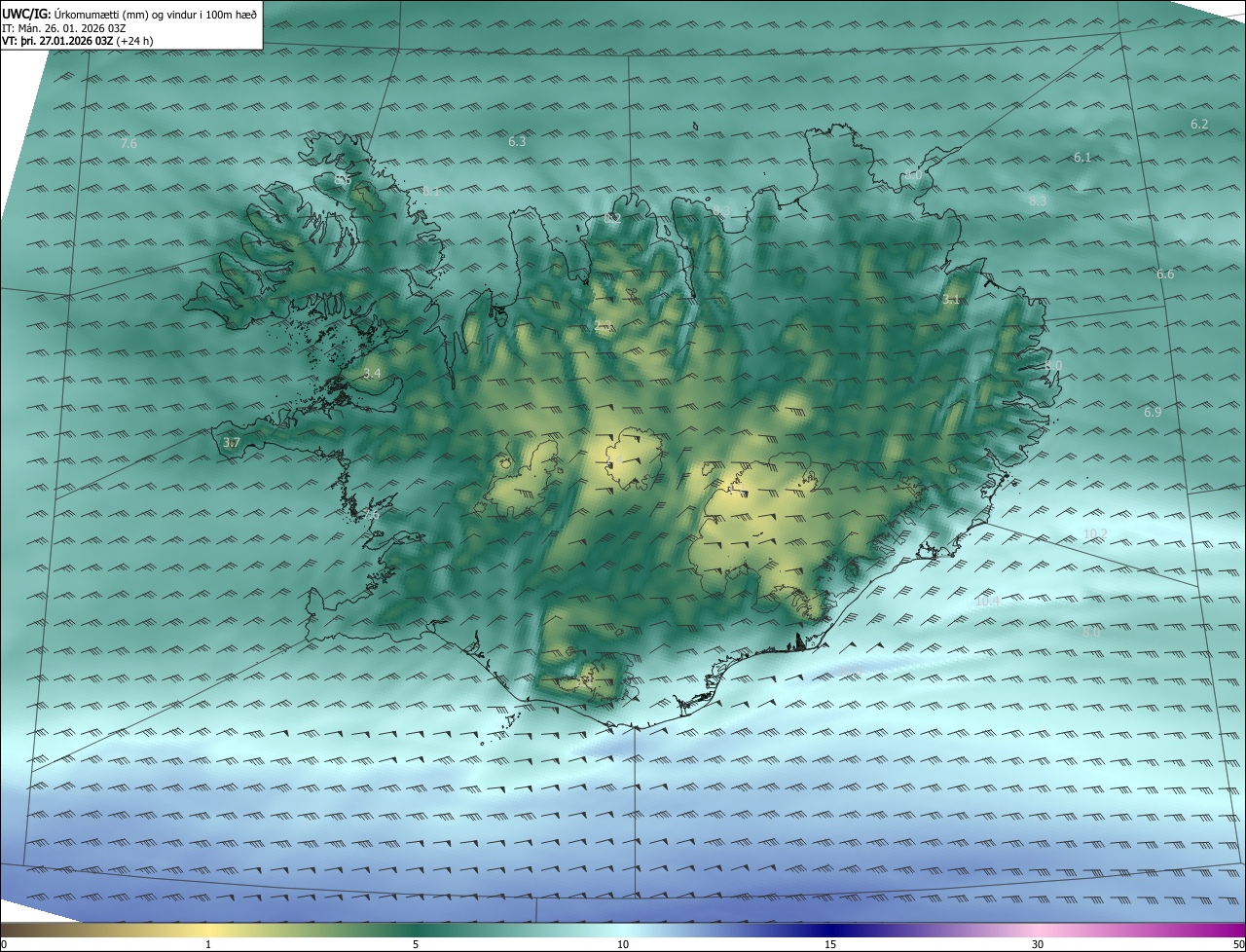
Task: Click the 6.3 value on the map
Action: pos(517,142)
